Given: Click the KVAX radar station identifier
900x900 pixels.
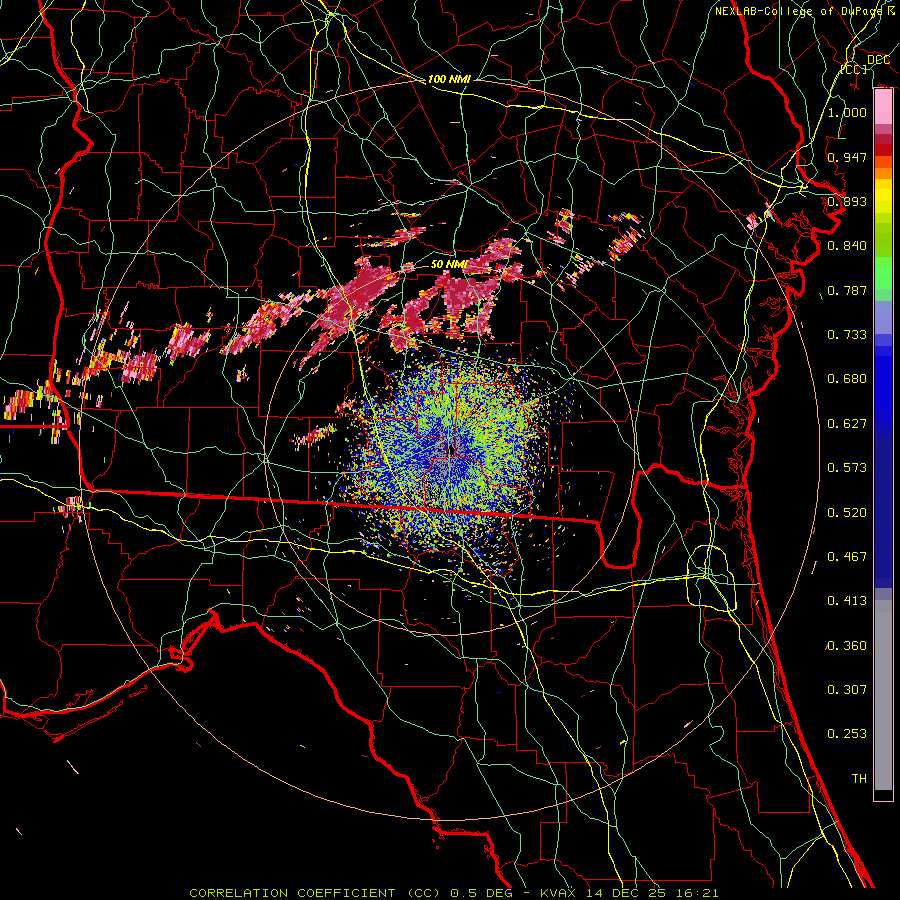Looking at the screenshot, I should pyautogui.click(x=556, y=893).
